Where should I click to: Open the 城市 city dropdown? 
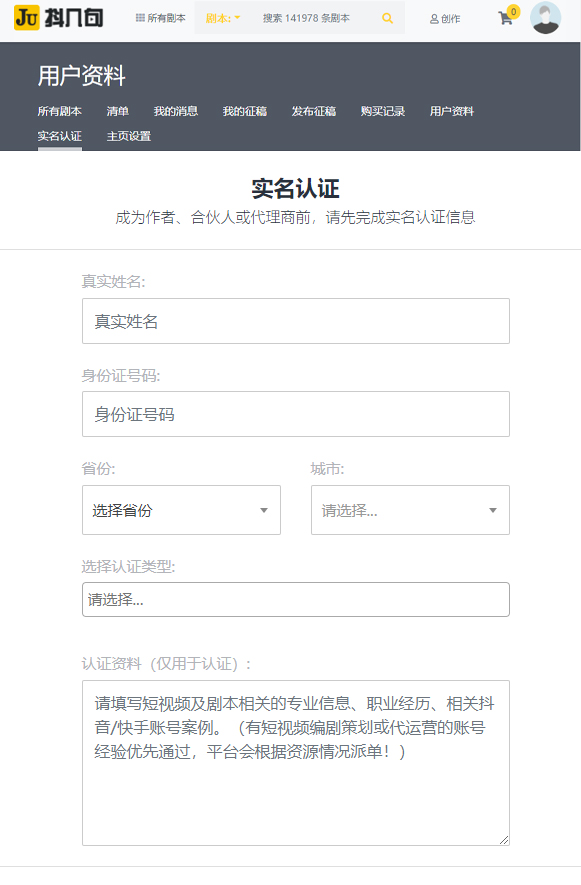[x=410, y=510]
